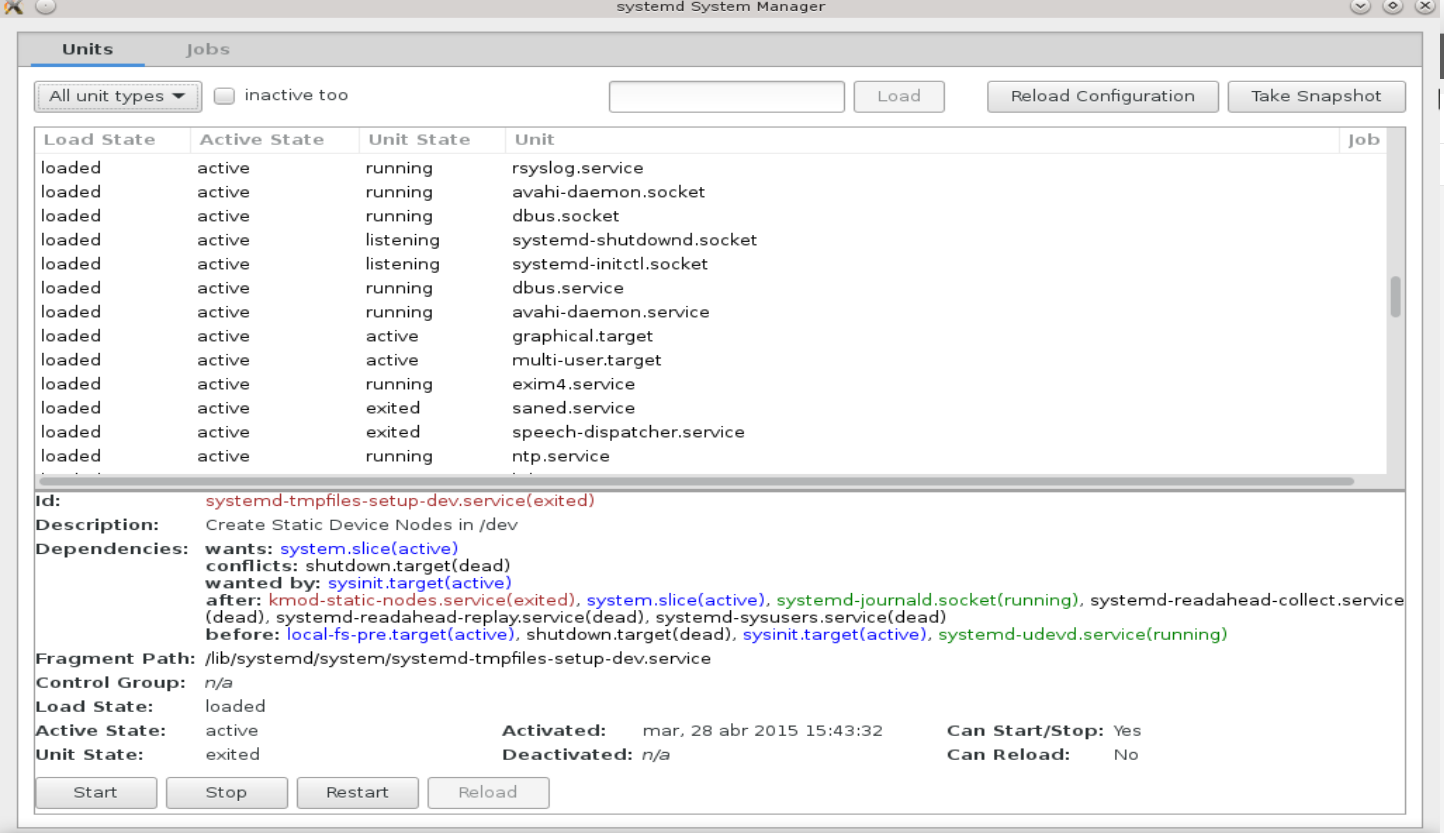The width and height of the screenshot is (1444, 833).
Task: Click the horizontal scrollbar under unit list
Action: 696,481
